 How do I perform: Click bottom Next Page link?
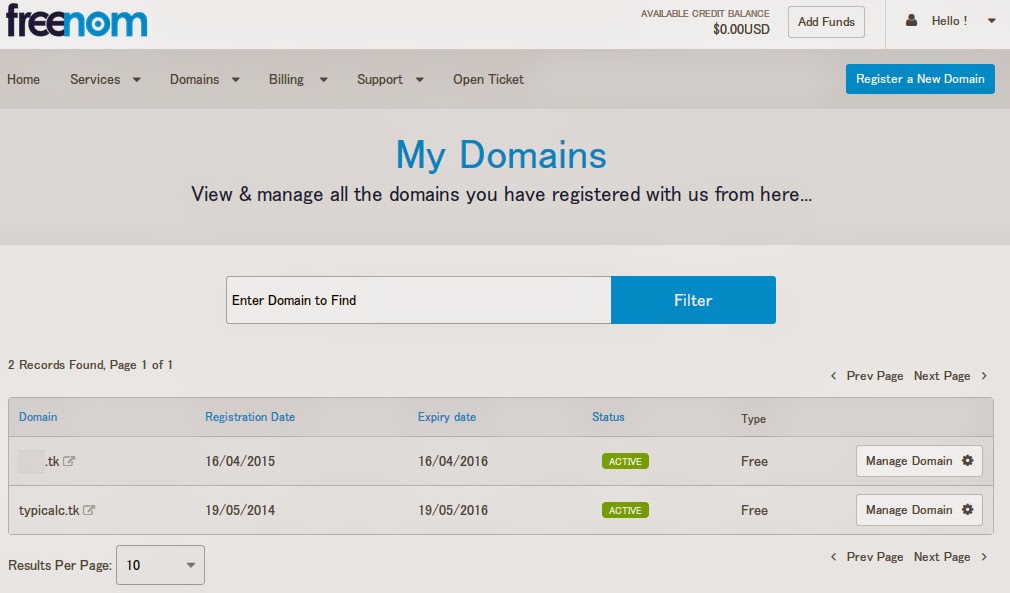pyautogui.click(x=942, y=557)
